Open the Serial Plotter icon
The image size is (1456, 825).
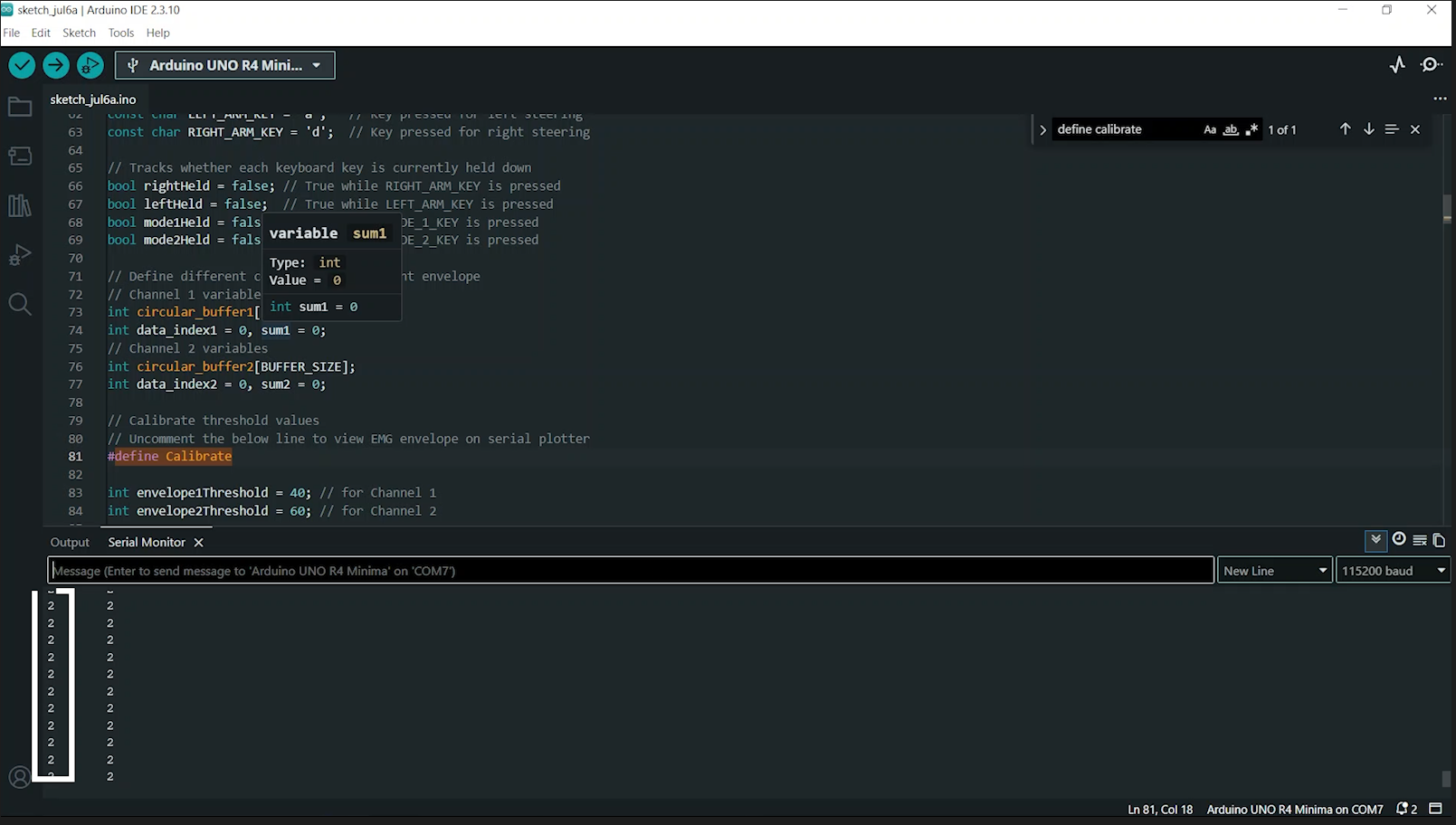pyautogui.click(x=1397, y=64)
